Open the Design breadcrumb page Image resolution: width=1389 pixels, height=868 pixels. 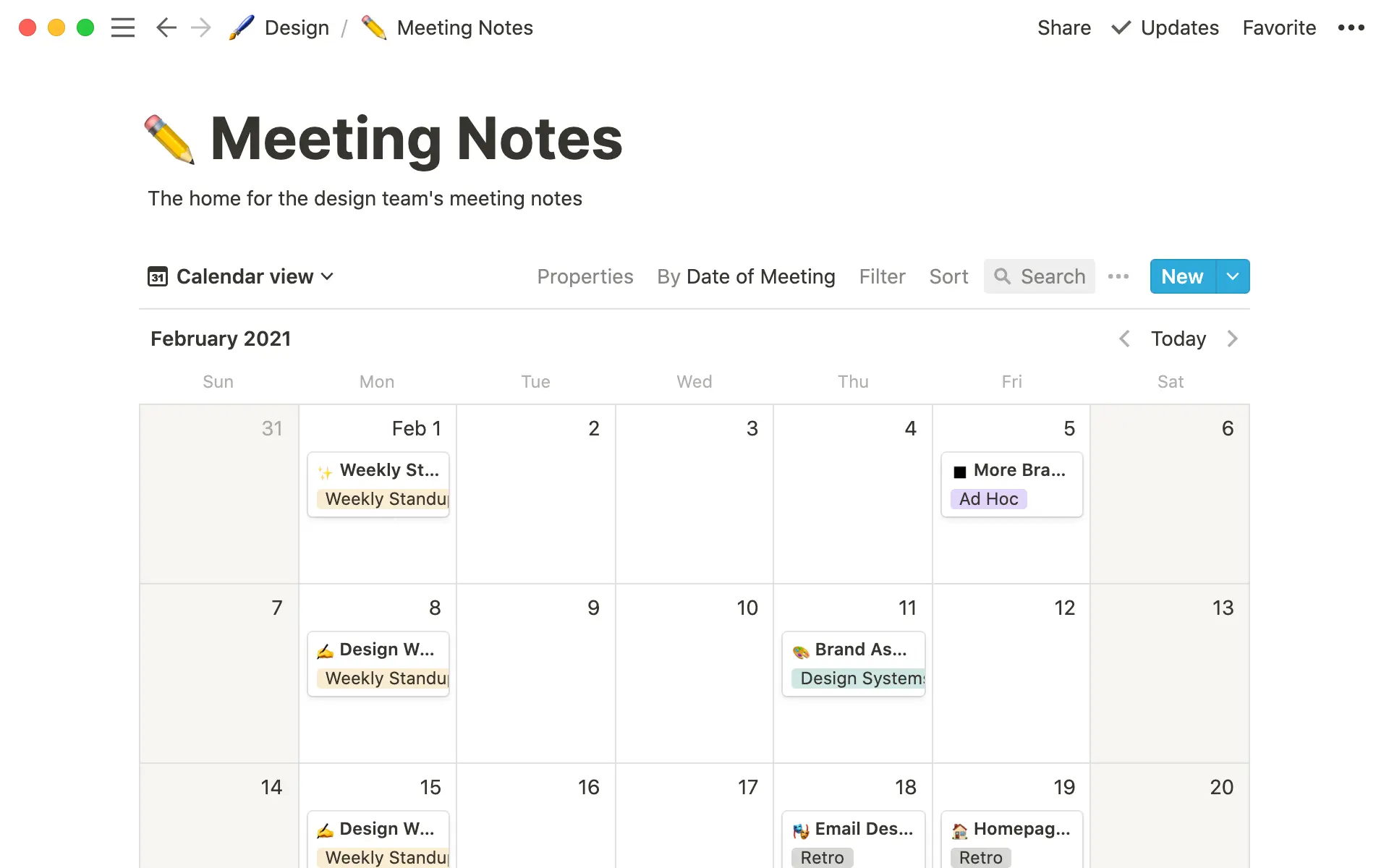[x=295, y=27]
